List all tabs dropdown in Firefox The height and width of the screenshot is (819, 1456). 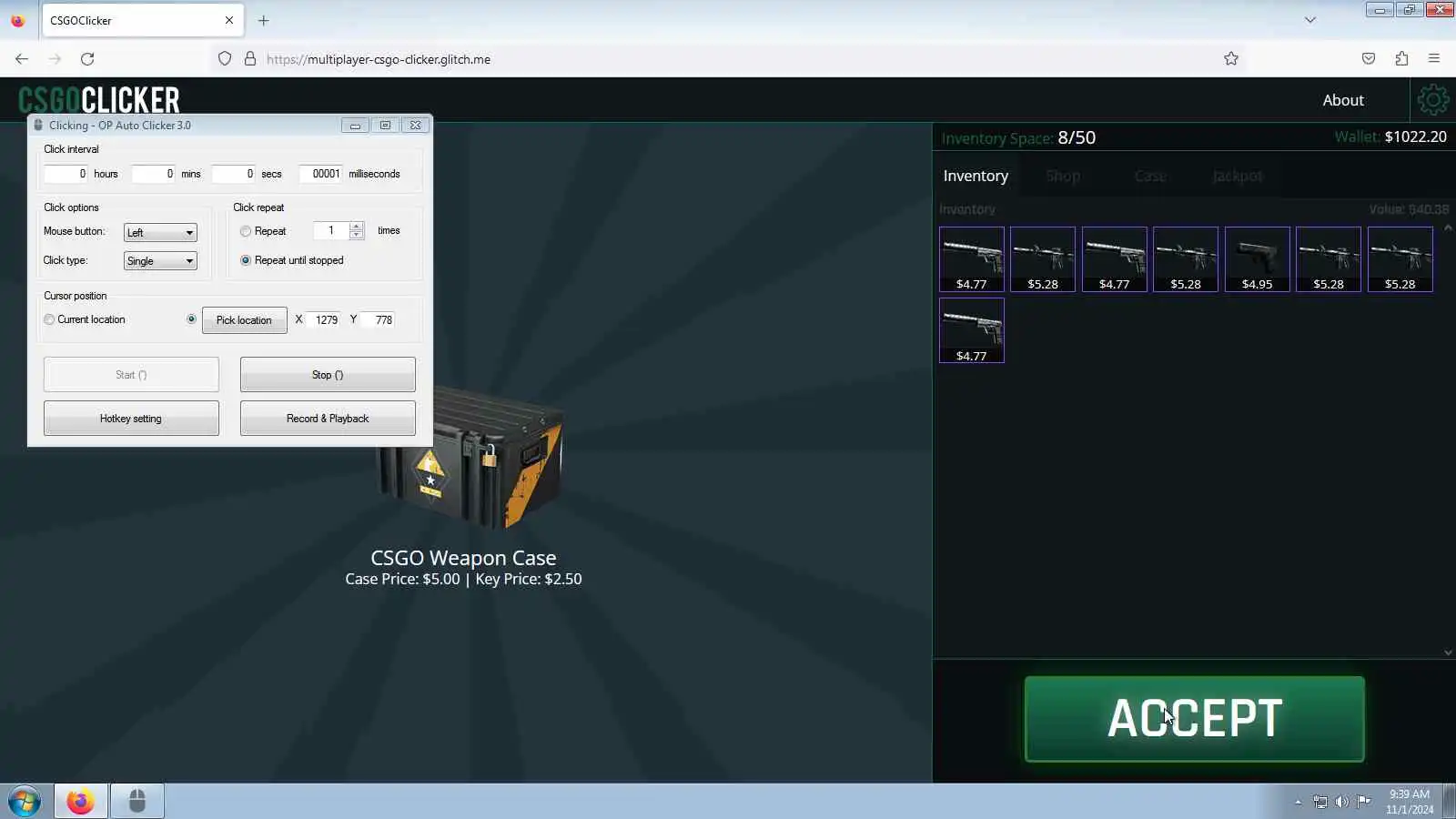tap(1310, 20)
